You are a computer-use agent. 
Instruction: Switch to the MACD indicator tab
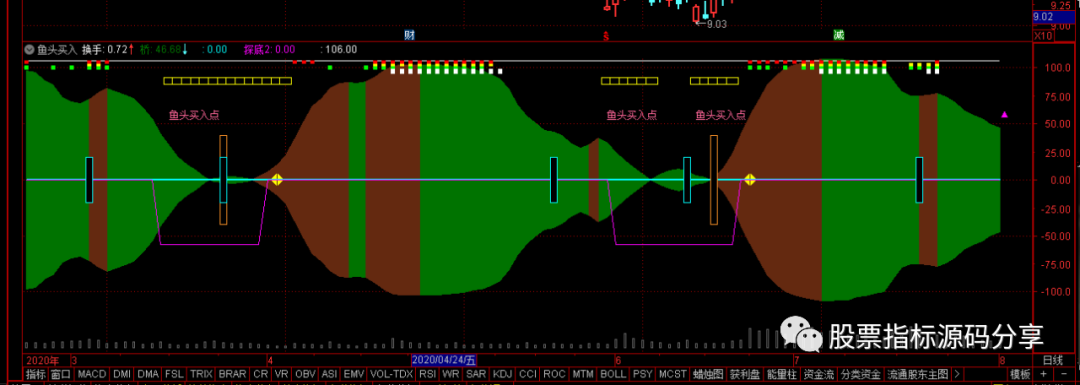92,374
